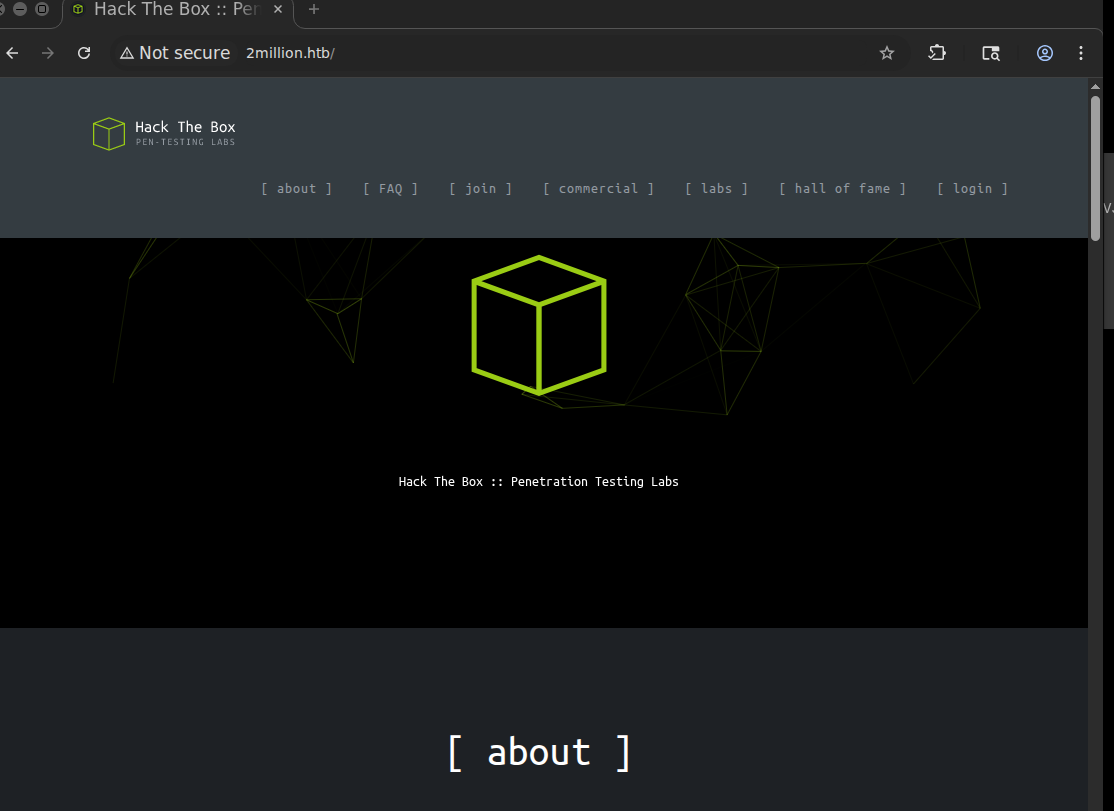The width and height of the screenshot is (1114, 811).
Task: Maximize the browser window
Action: [x=42, y=9]
